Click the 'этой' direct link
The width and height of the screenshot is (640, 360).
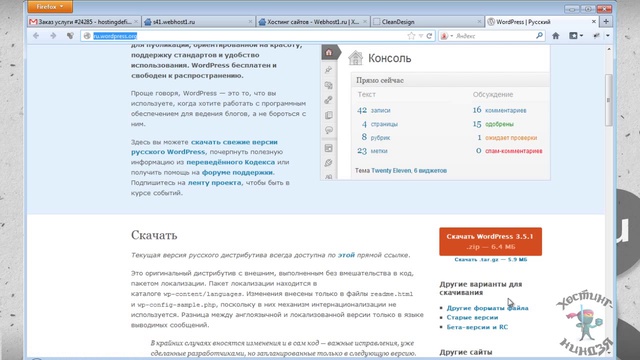coord(346,255)
